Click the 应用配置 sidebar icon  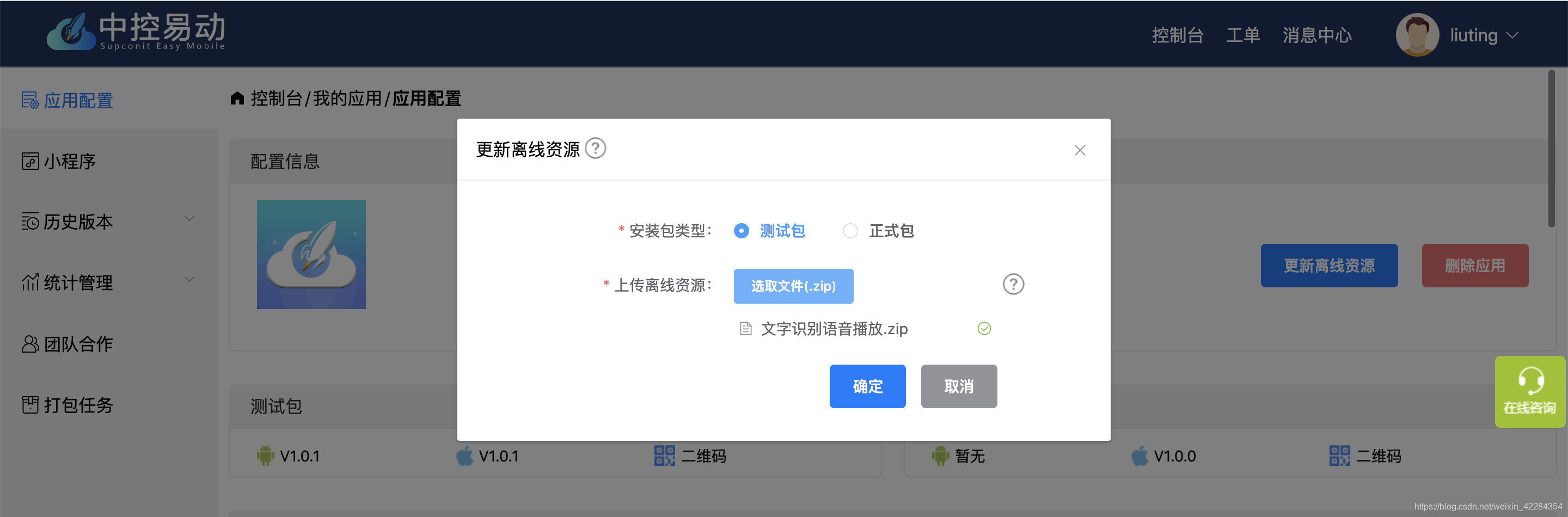[x=30, y=100]
